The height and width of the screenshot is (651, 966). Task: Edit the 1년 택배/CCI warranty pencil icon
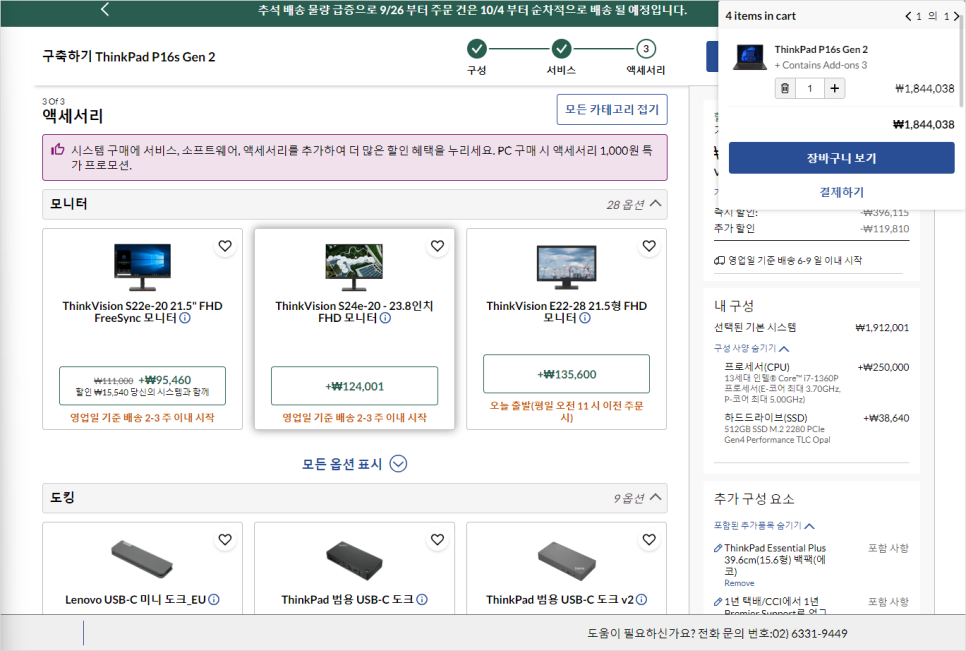[718, 601]
